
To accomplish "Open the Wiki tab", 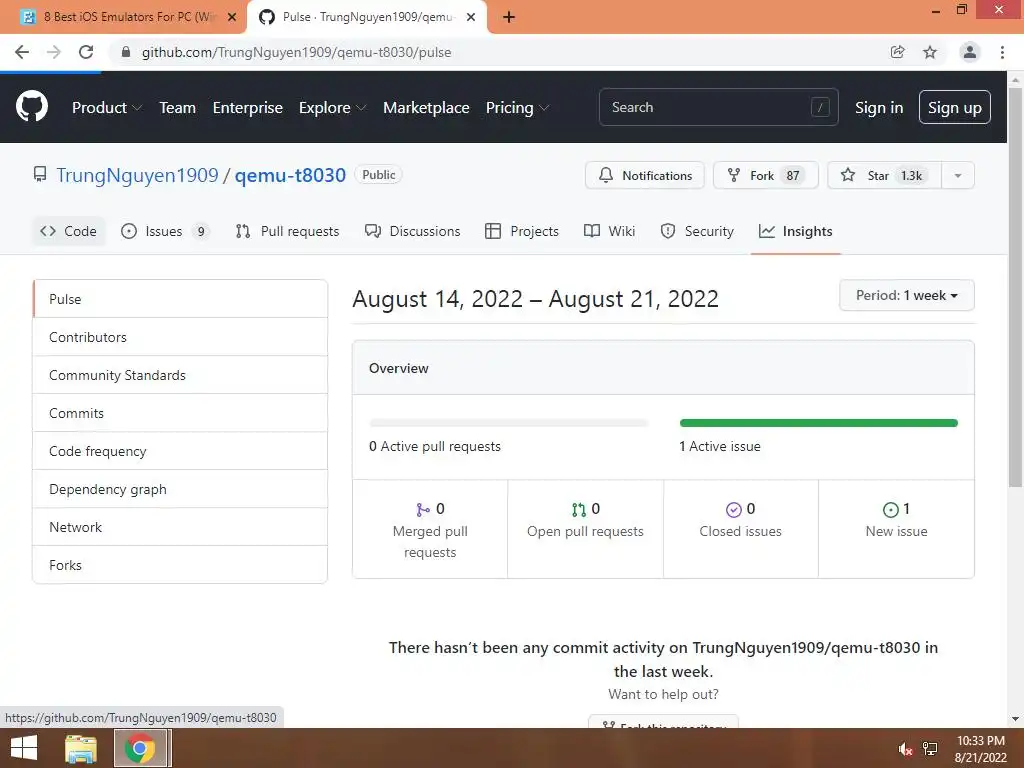I will [x=609, y=231].
